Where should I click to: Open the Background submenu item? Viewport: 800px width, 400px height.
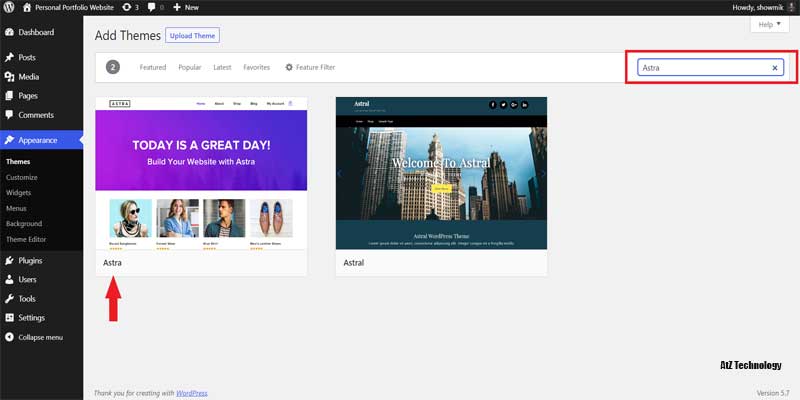23,223
